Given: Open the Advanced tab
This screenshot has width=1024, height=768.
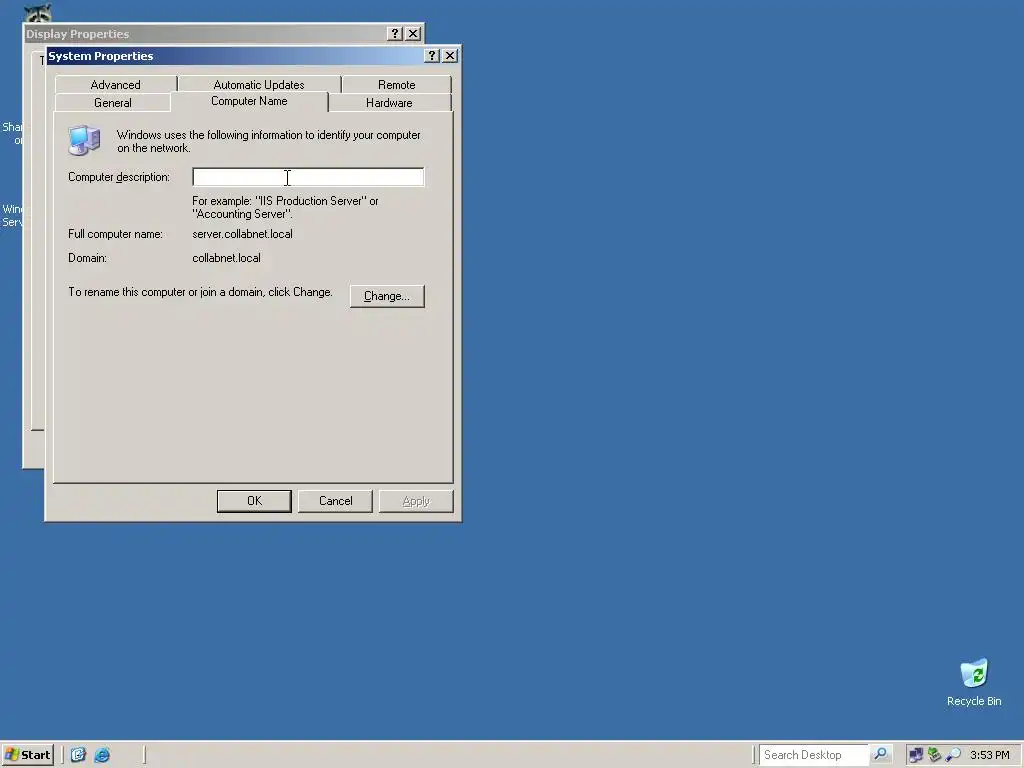Looking at the screenshot, I should [116, 84].
